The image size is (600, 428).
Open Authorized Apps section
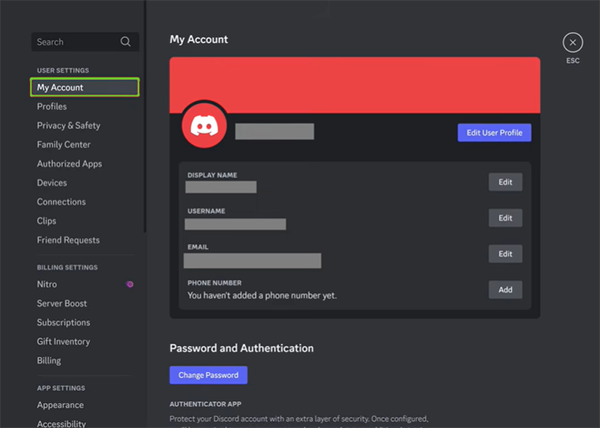[x=69, y=164]
